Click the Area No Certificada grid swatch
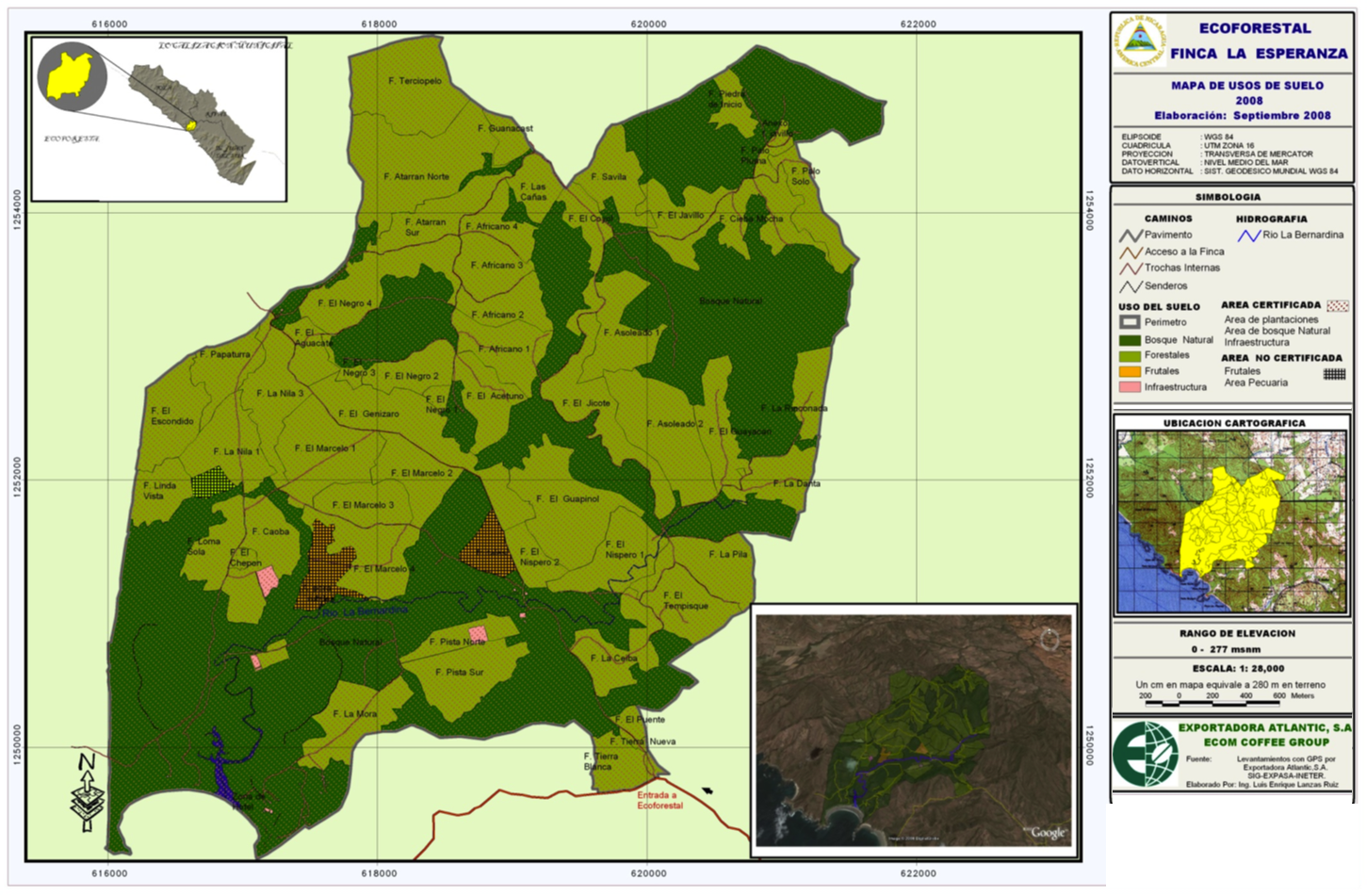This screenshot has height=896, width=1367. (1334, 374)
